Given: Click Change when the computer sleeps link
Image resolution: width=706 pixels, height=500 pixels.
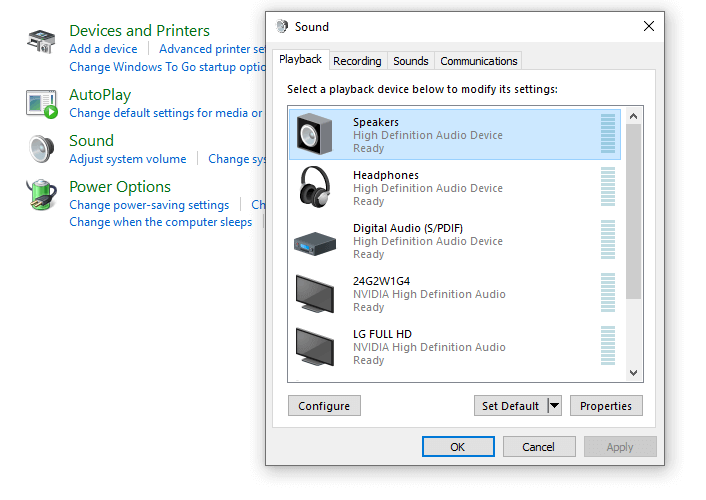Looking at the screenshot, I should pos(161,222).
